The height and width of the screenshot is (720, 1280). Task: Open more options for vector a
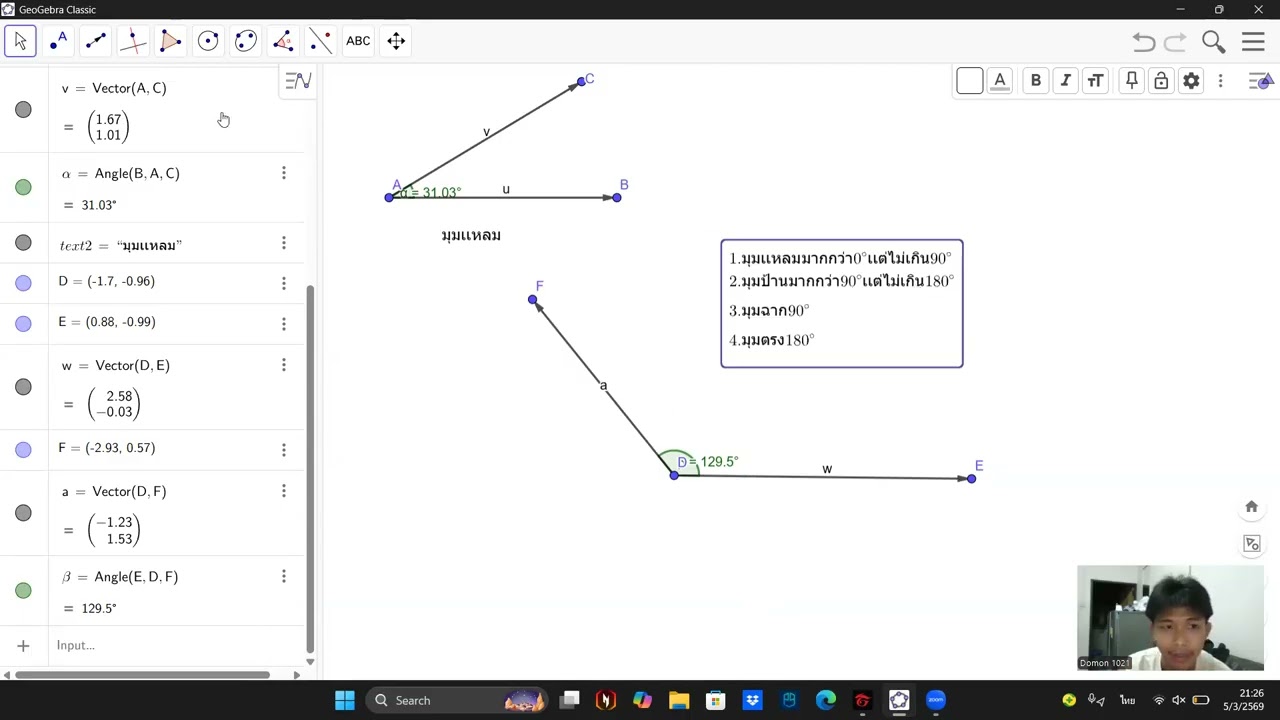[x=283, y=491]
